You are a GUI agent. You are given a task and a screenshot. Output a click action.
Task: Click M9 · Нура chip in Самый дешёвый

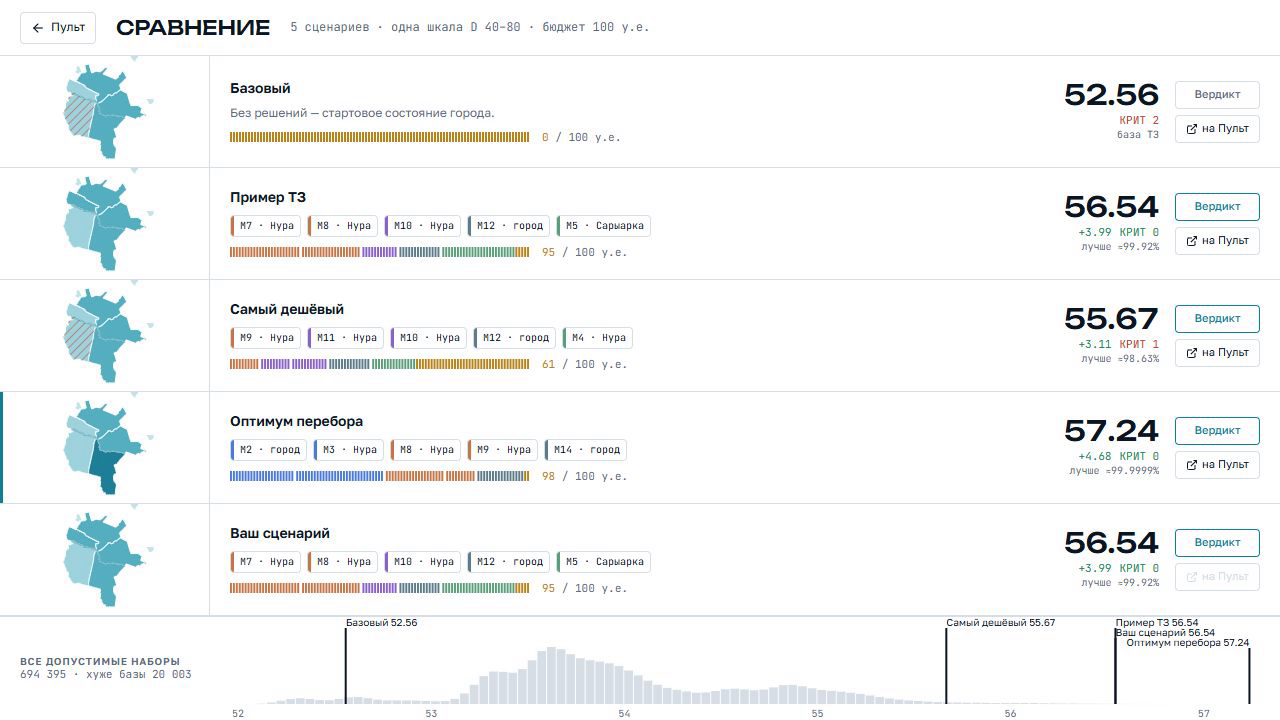pos(266,338)
